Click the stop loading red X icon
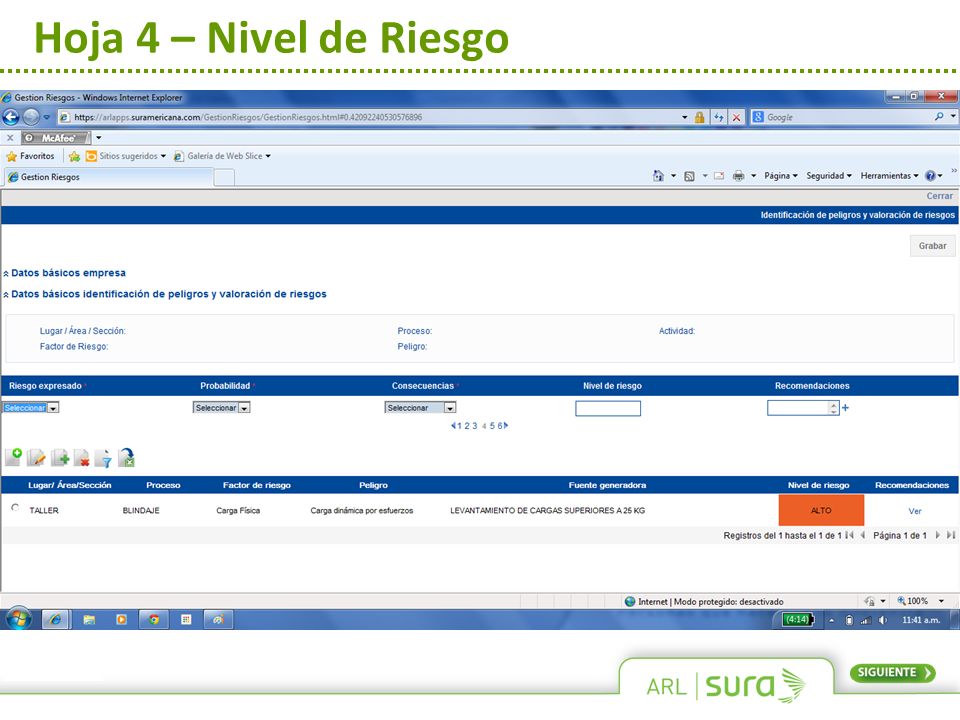Viewport: 960px width, 720px height. click(737, 117)
